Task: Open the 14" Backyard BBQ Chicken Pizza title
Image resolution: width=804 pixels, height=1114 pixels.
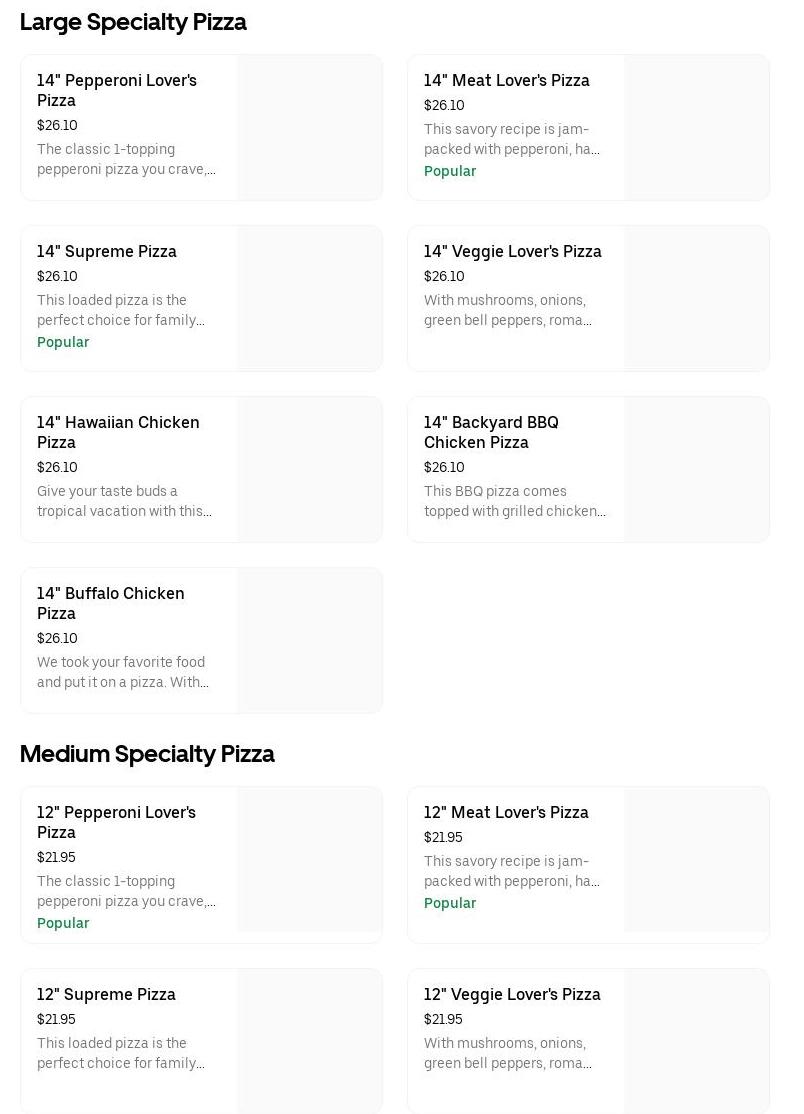Action: 491,432
